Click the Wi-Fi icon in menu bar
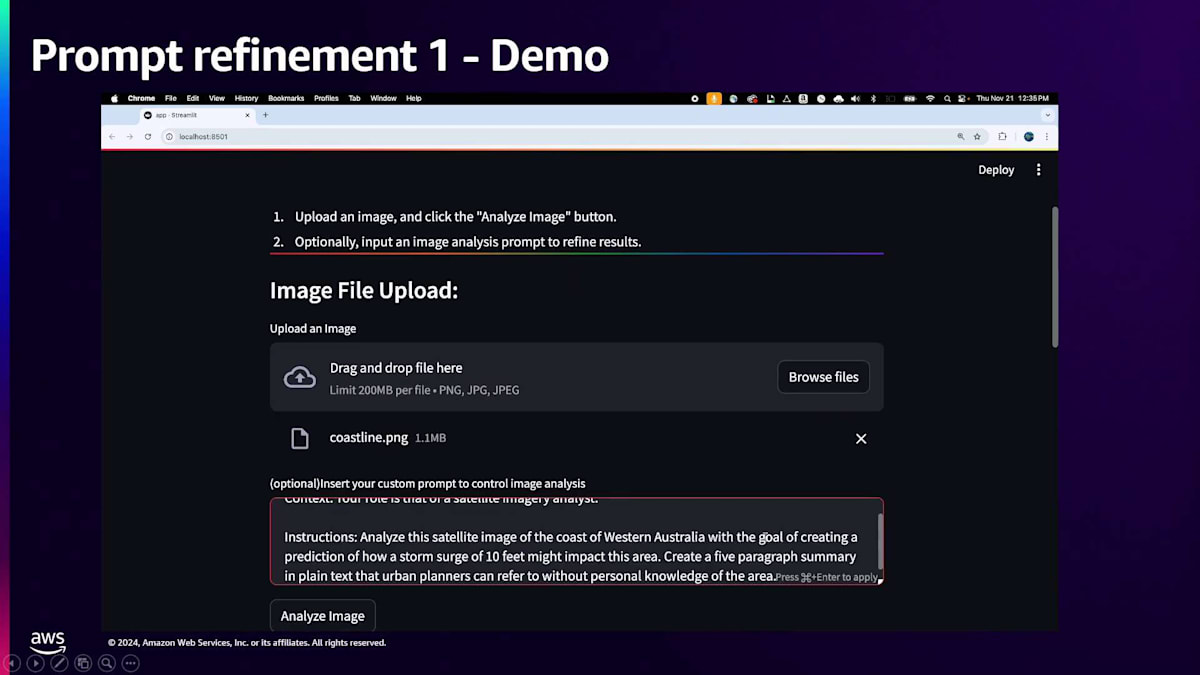1200x675 pixels. (930, 98)
